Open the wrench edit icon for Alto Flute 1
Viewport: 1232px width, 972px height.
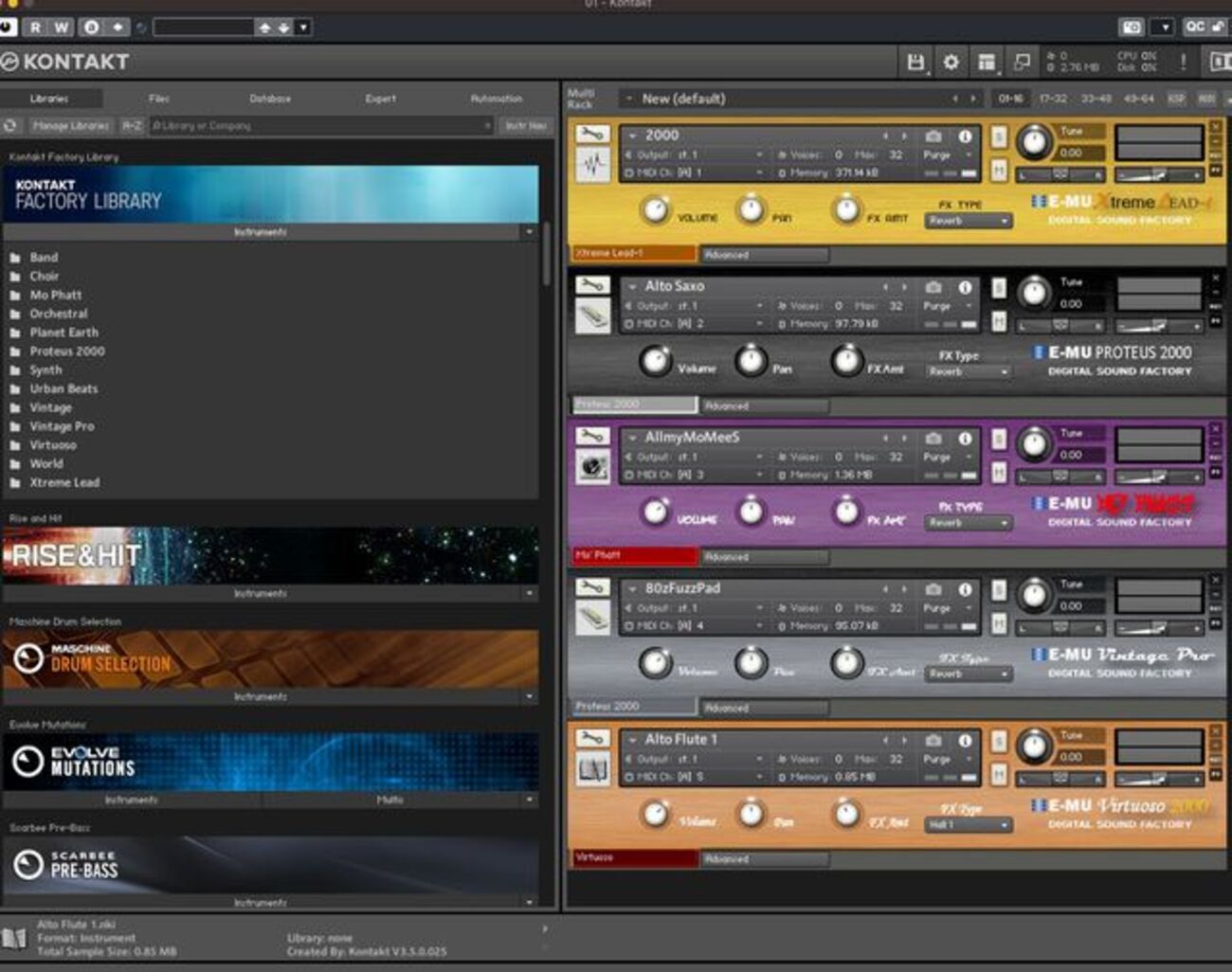(592, 738)
